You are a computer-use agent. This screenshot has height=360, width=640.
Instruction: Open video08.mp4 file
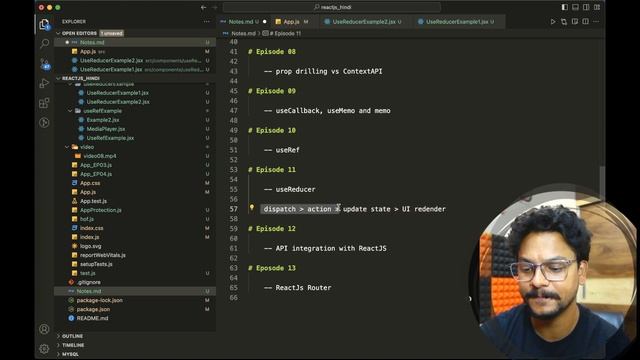pos(100,156)
